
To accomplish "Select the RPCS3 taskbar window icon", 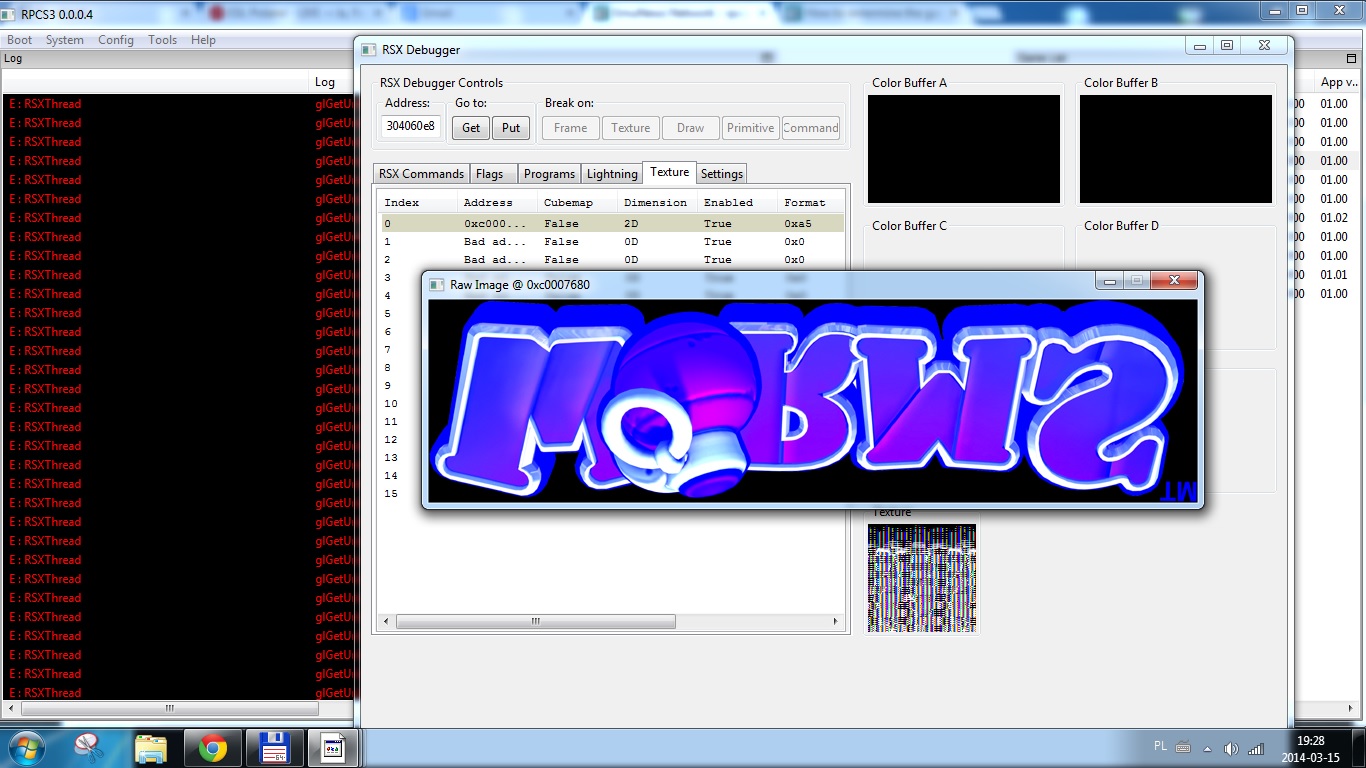I will coord(333,748).
